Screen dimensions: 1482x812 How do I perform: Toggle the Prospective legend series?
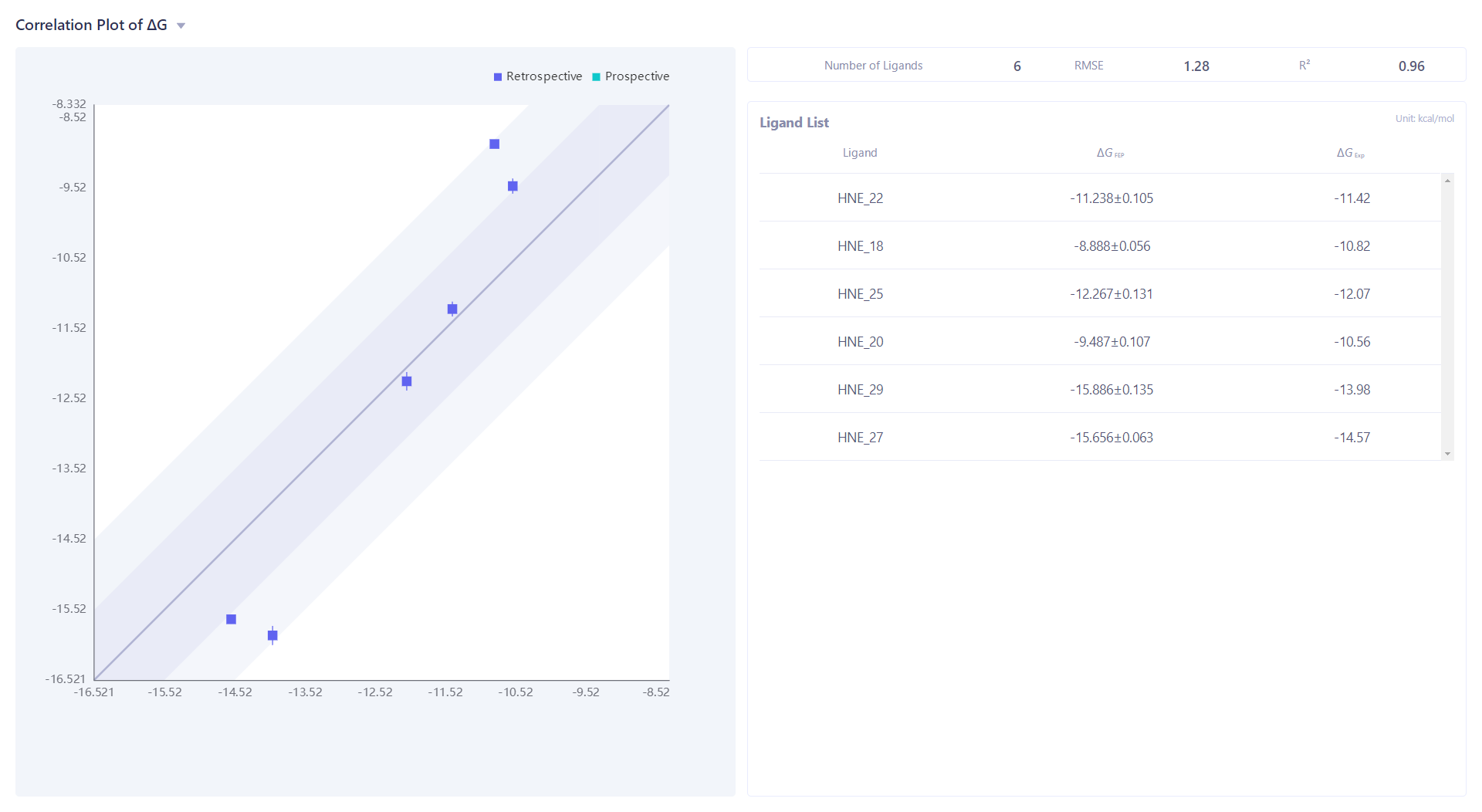click(637, 76)
